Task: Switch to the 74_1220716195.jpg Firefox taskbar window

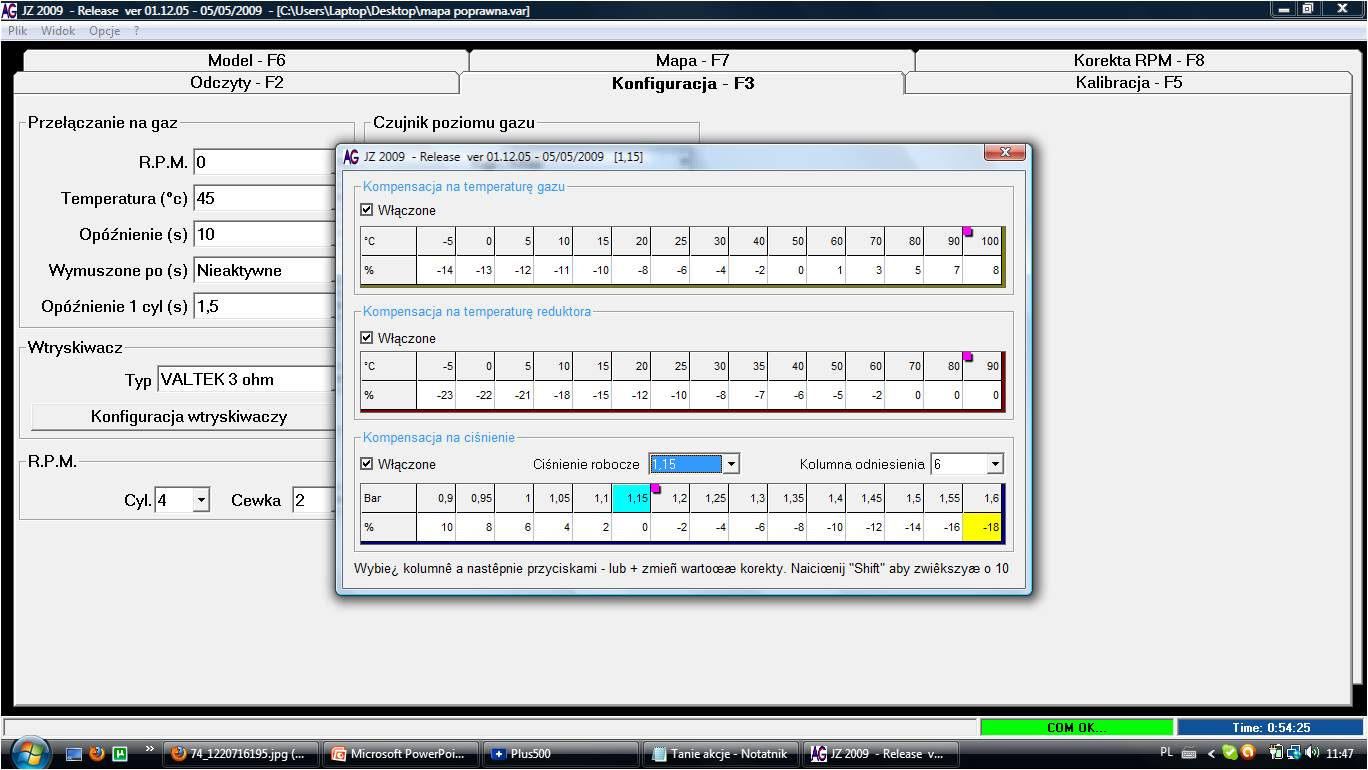Action: point(241,754)
